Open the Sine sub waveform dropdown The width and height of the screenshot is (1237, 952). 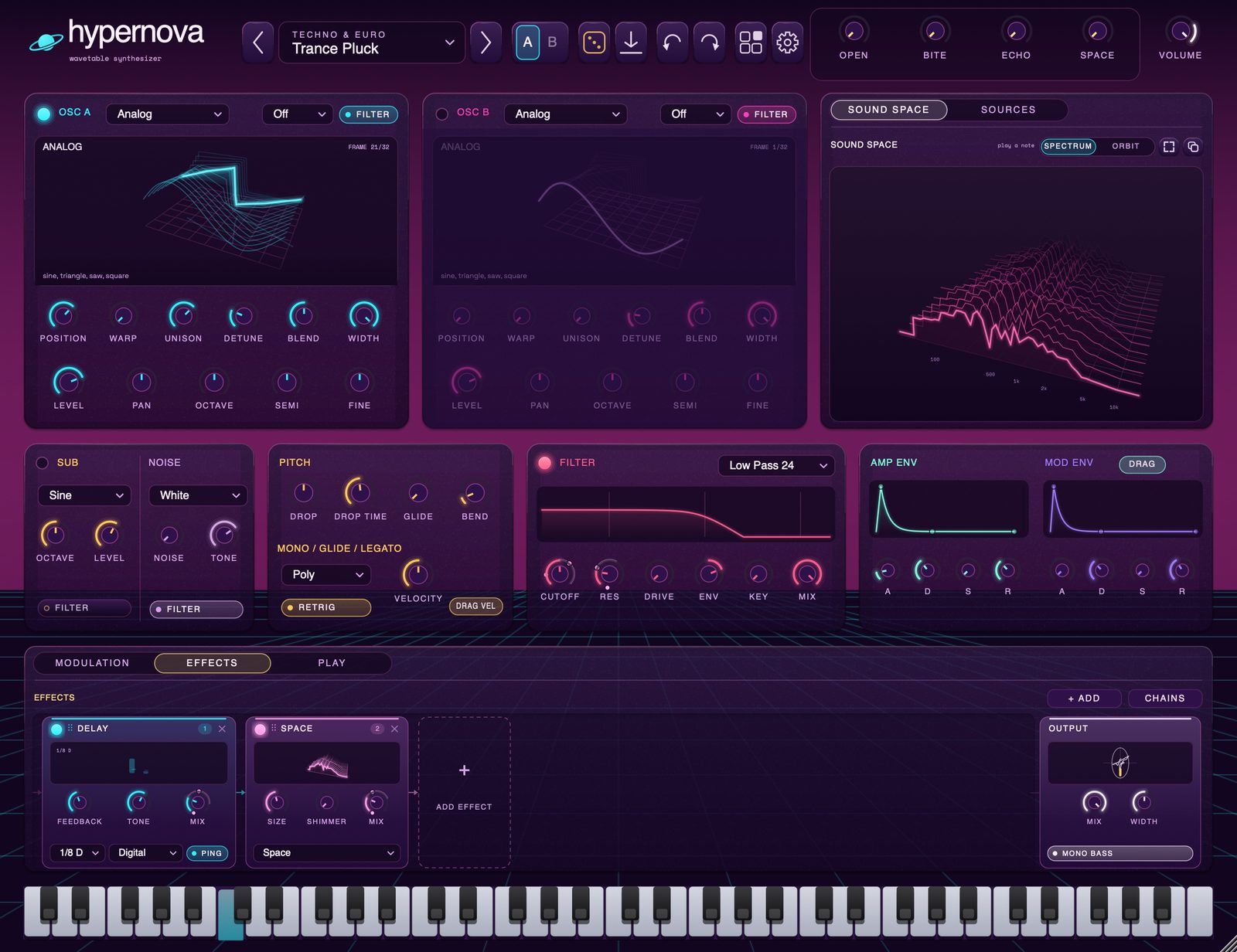pos(84,495)
